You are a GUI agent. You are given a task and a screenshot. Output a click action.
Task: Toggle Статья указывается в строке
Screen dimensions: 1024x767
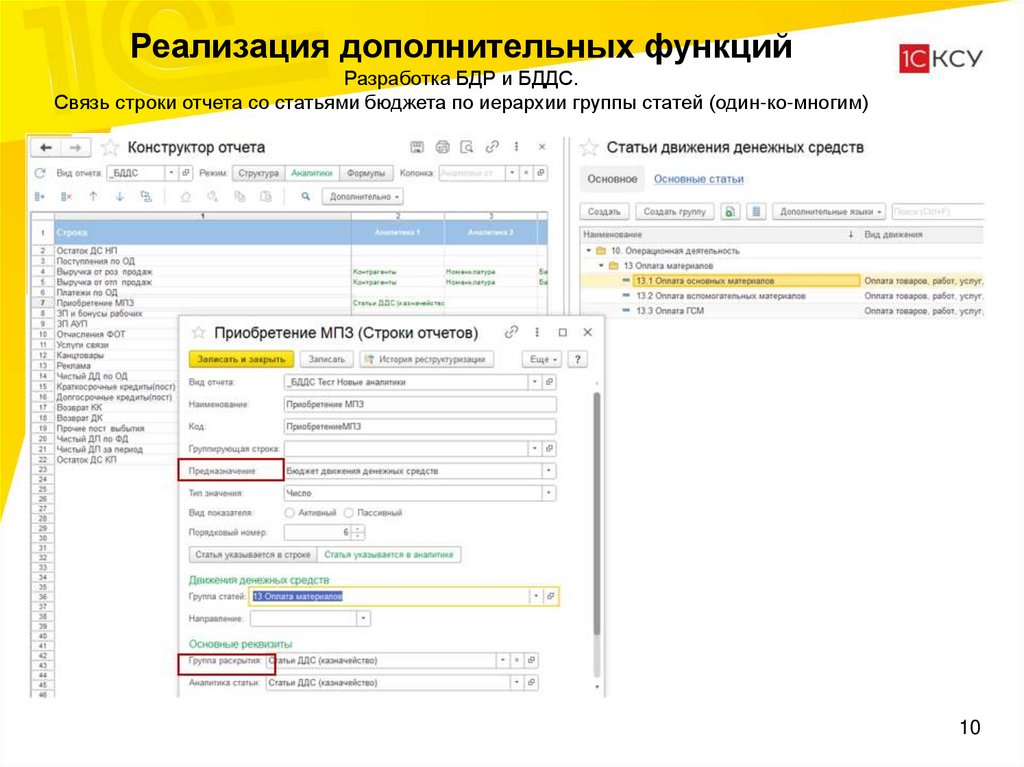253,555
